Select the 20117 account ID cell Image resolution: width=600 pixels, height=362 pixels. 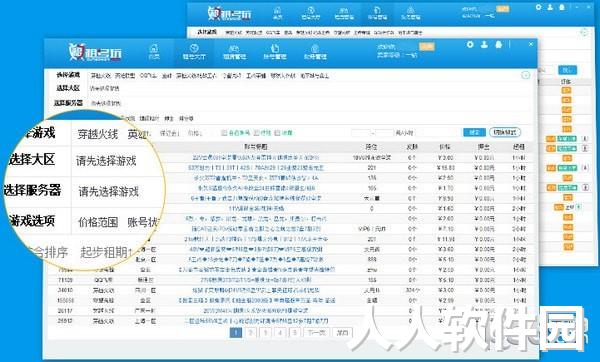coord(65,311)
